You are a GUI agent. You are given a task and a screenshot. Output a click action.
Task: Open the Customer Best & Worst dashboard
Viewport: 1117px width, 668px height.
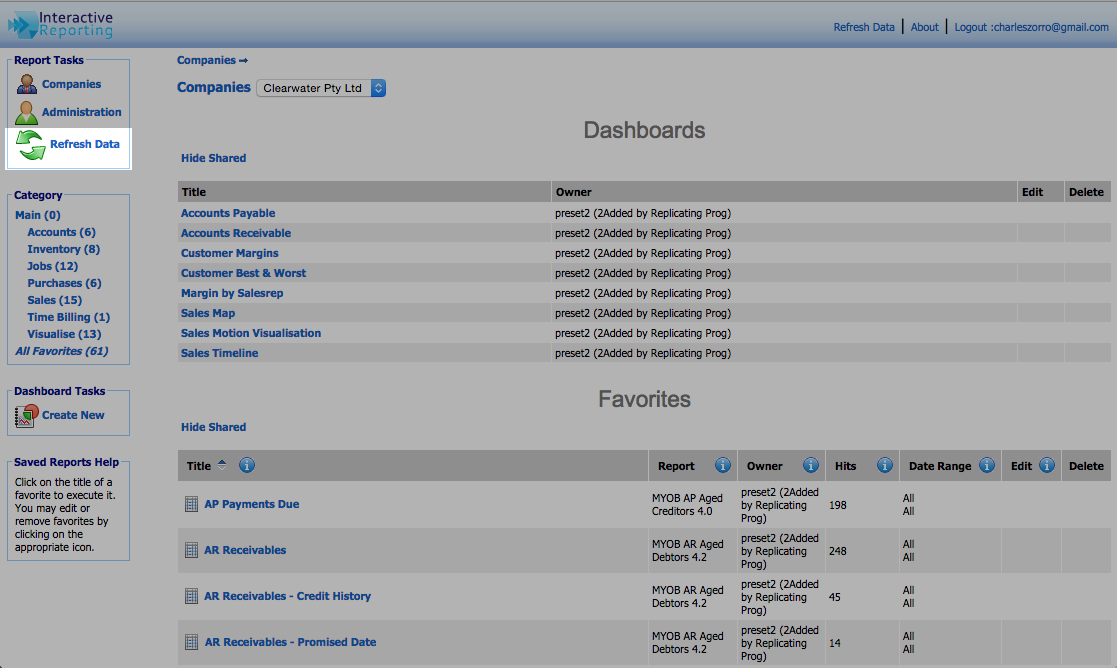pyautogui.click(x=244, y=273)
